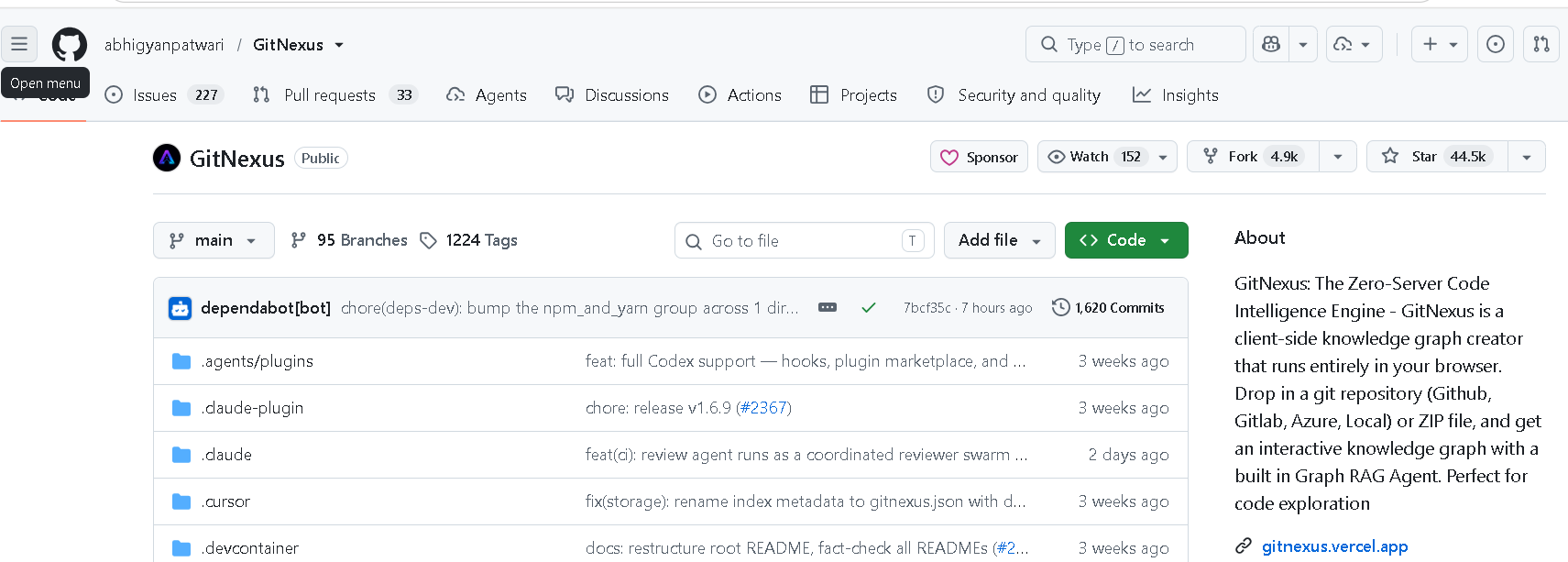Switch to the Issues tab
Screen dimensions: 1568x562
(164, 95)
